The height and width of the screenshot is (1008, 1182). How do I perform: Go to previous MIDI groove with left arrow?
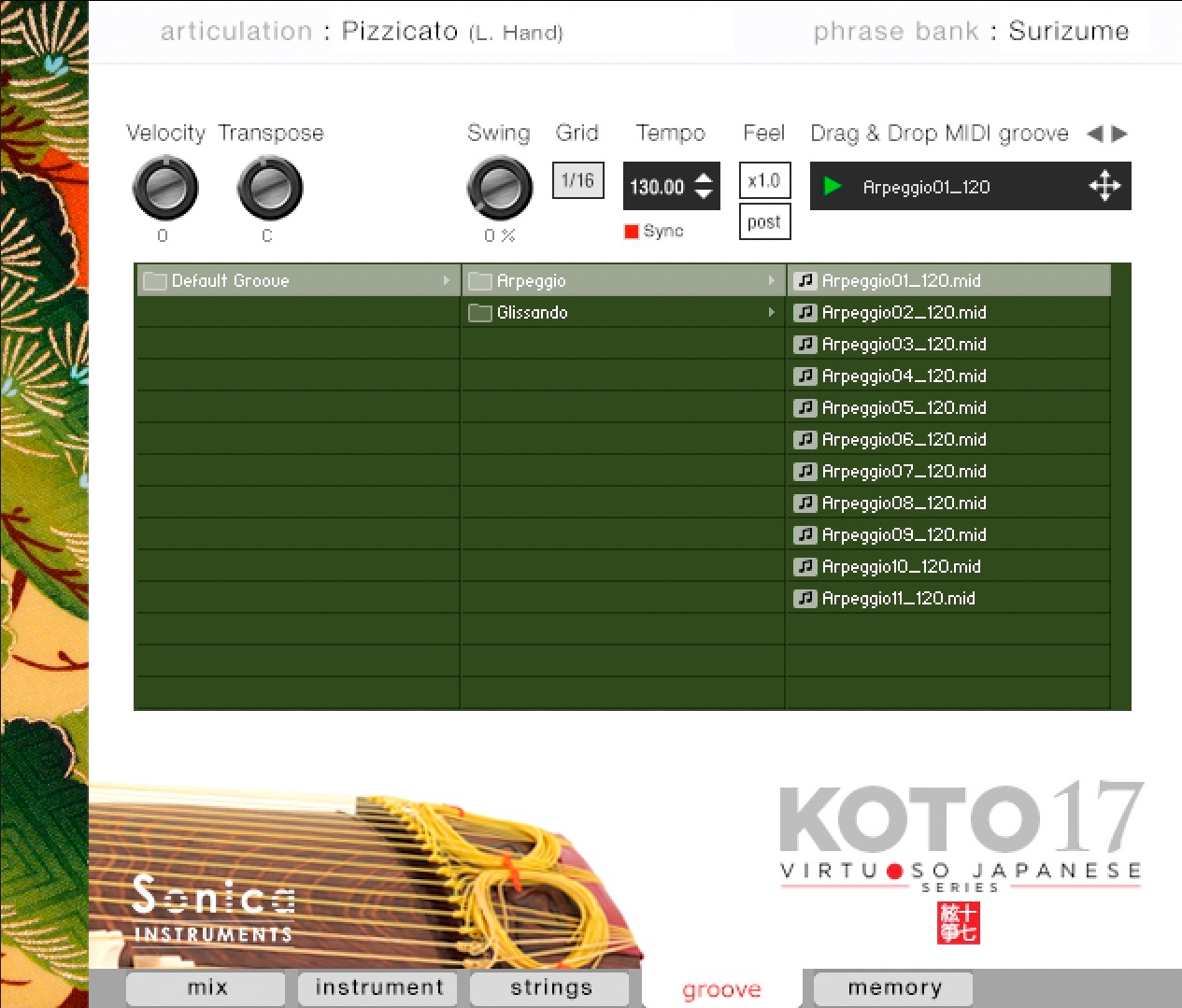click(x=1095, y=134)
